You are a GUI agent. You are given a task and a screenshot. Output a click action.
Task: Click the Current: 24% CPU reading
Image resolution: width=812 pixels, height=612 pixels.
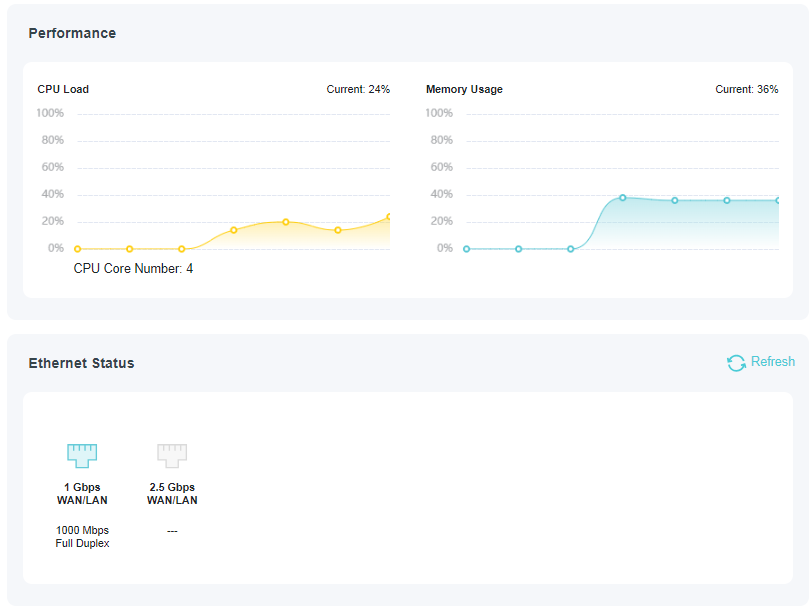coord(358,89)
